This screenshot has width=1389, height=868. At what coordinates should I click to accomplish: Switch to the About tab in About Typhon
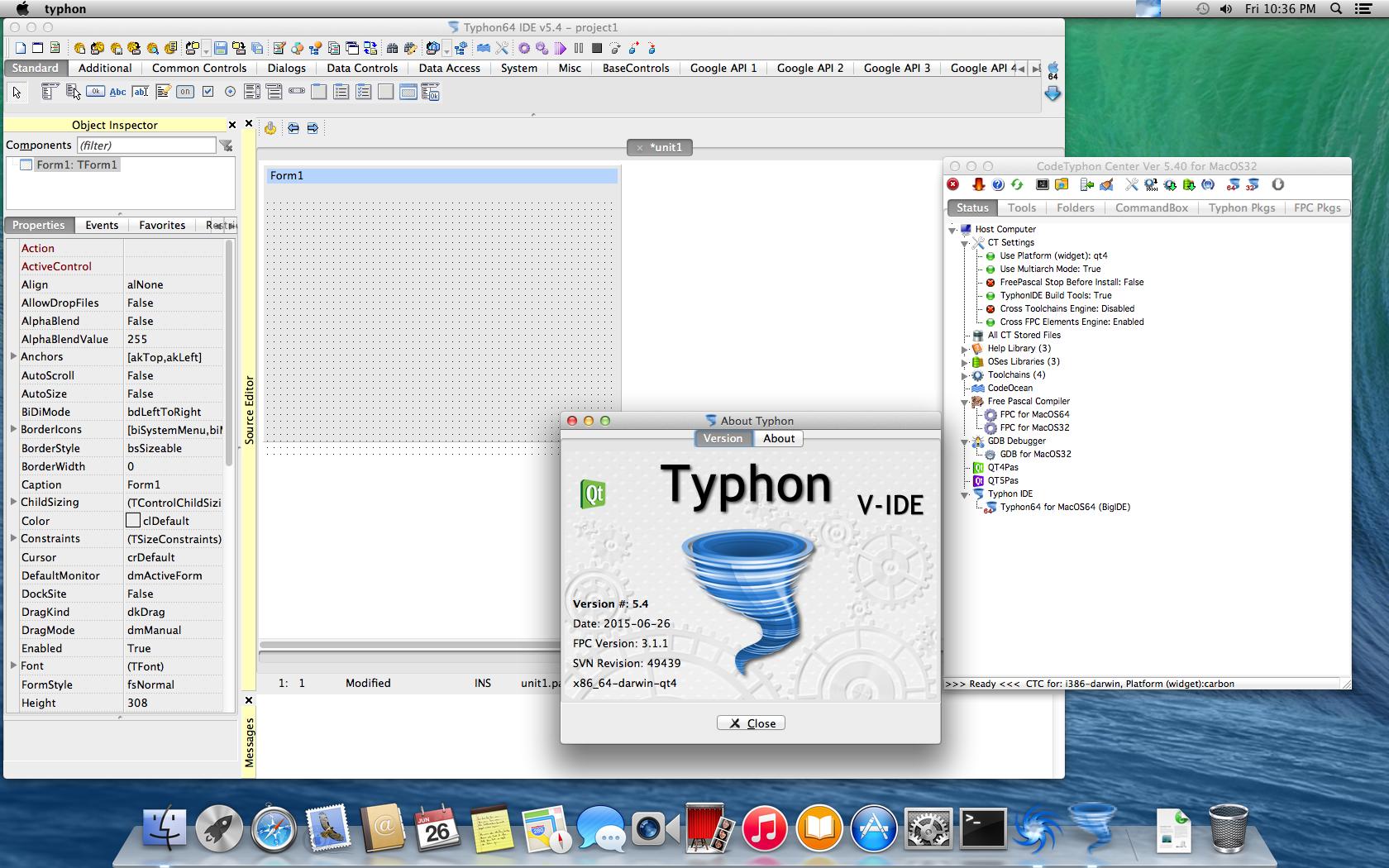tap(779, 438)
